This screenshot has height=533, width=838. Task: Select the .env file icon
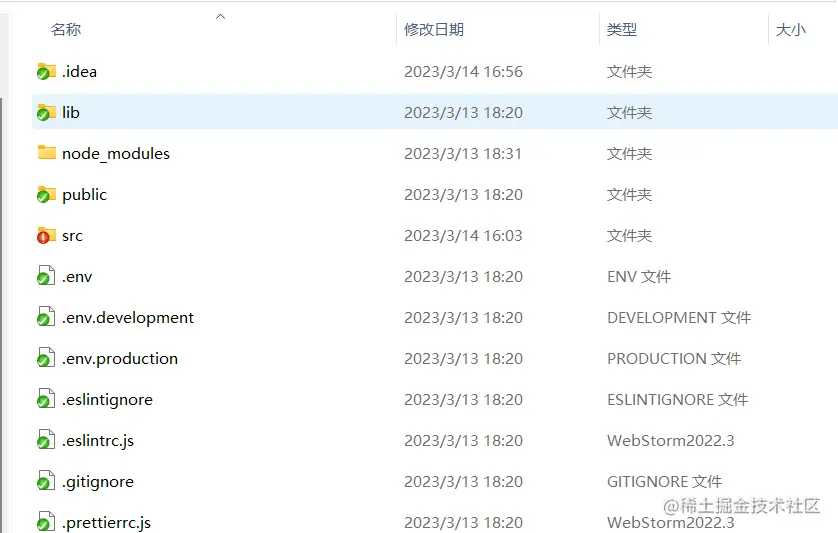(45, 276)
